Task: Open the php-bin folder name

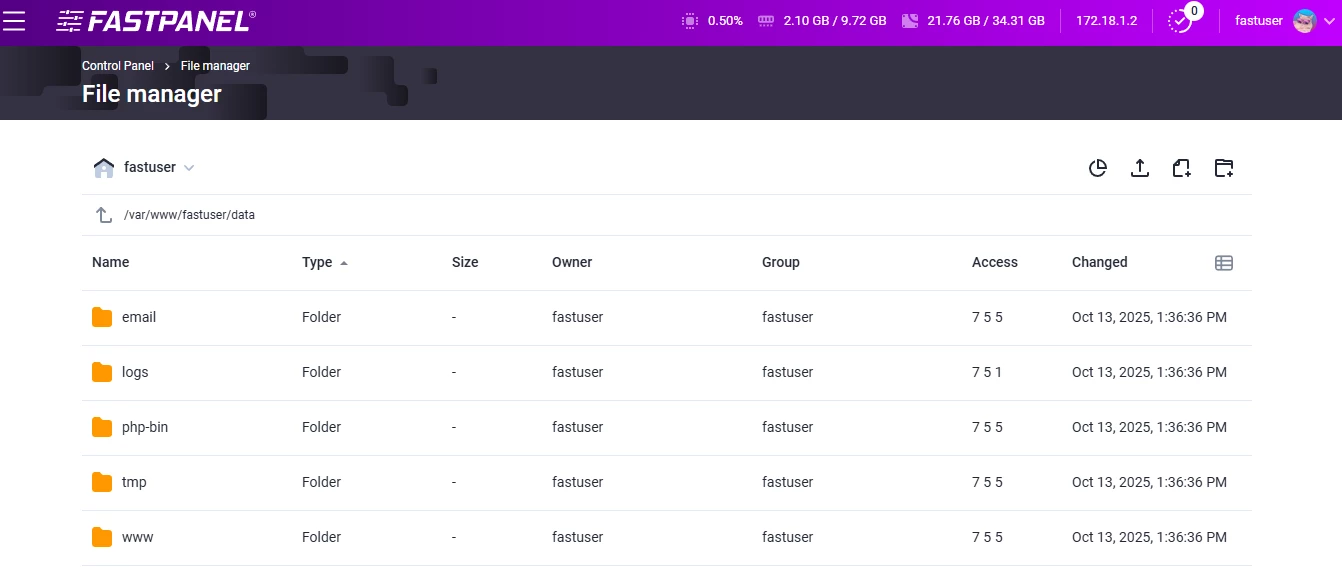Action: point(145,427)
